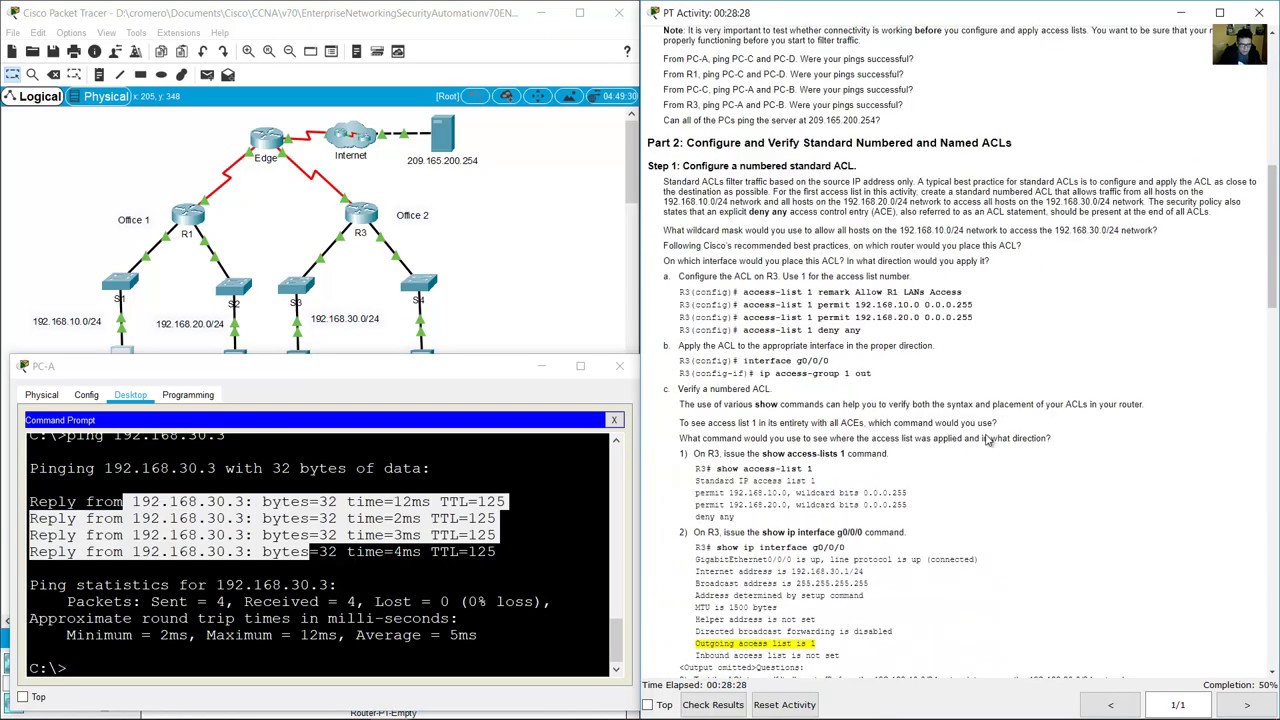Choose the Resize shape tool
1280x720 pixels.
74,75
